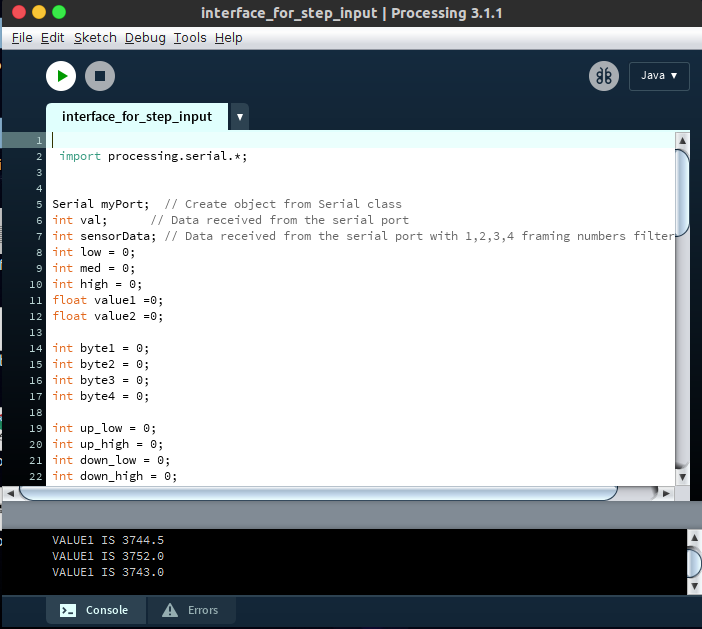Click the 'int byte1 = 0;' line
The width and height of the screenshot is (702, 629).
point(101,348)
